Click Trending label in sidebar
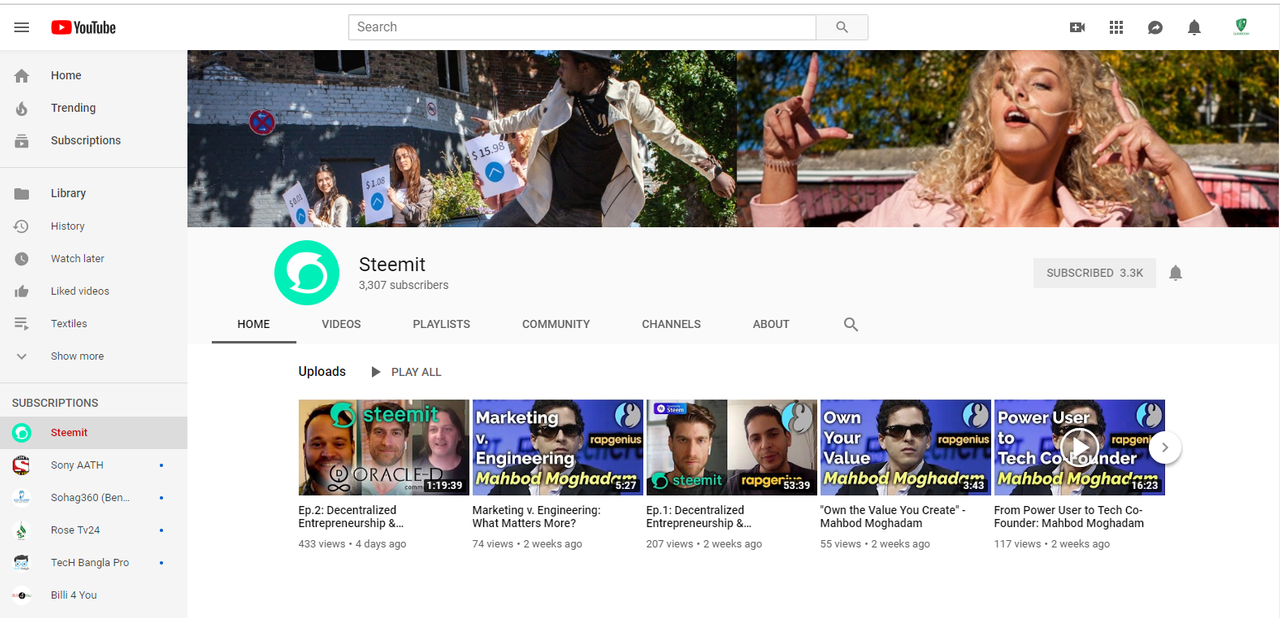This screenshot has width=1280, height=618. pos(73,108)
